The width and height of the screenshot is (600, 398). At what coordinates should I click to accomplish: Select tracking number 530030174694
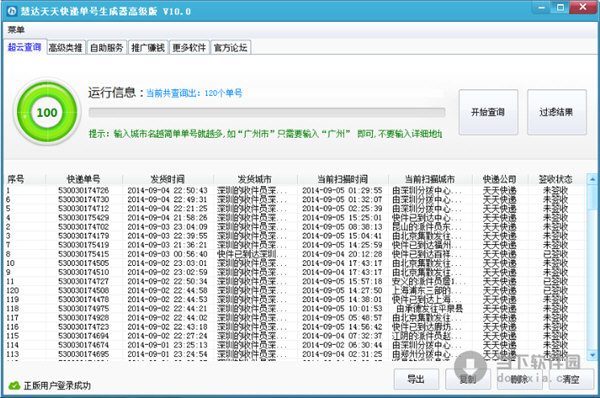pyautogui.click(x=83, y=336)
